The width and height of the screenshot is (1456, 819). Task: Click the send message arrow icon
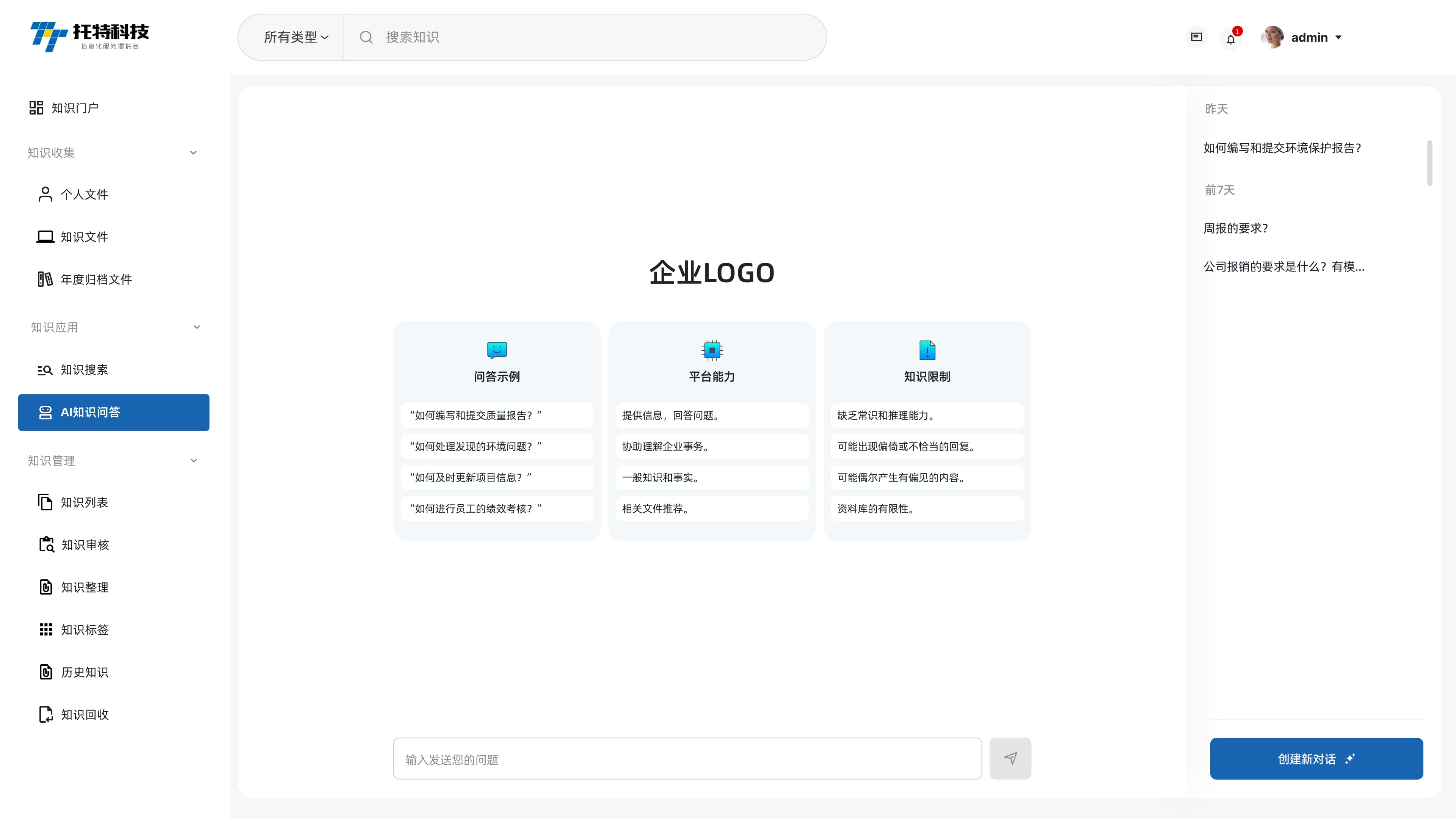pyautogui.click(x=1010, y=758)
